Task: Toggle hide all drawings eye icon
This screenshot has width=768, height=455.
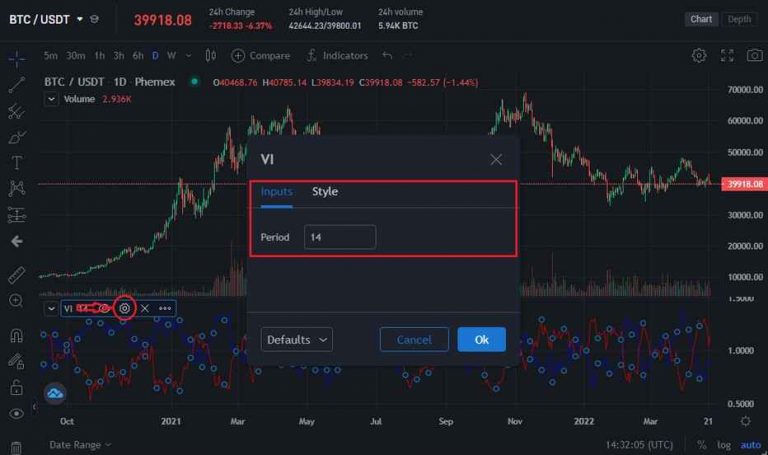Action: click(16, 413)
